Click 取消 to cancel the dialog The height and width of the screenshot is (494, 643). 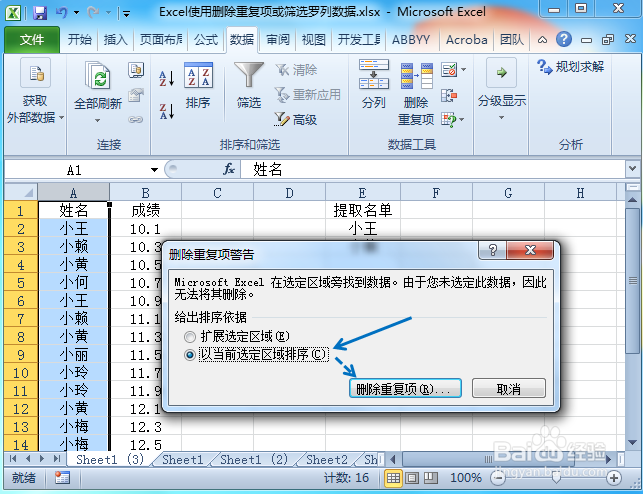[x=509, y=388]
